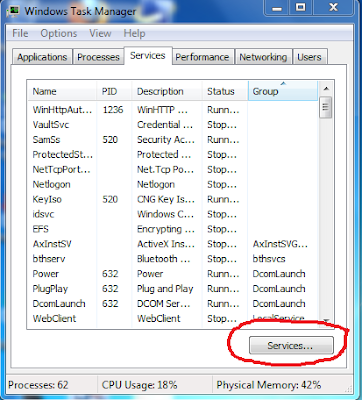The height and width of the screenshot is (400, 362).
Task: Click the Services... button
Action: tap(291, 346)
